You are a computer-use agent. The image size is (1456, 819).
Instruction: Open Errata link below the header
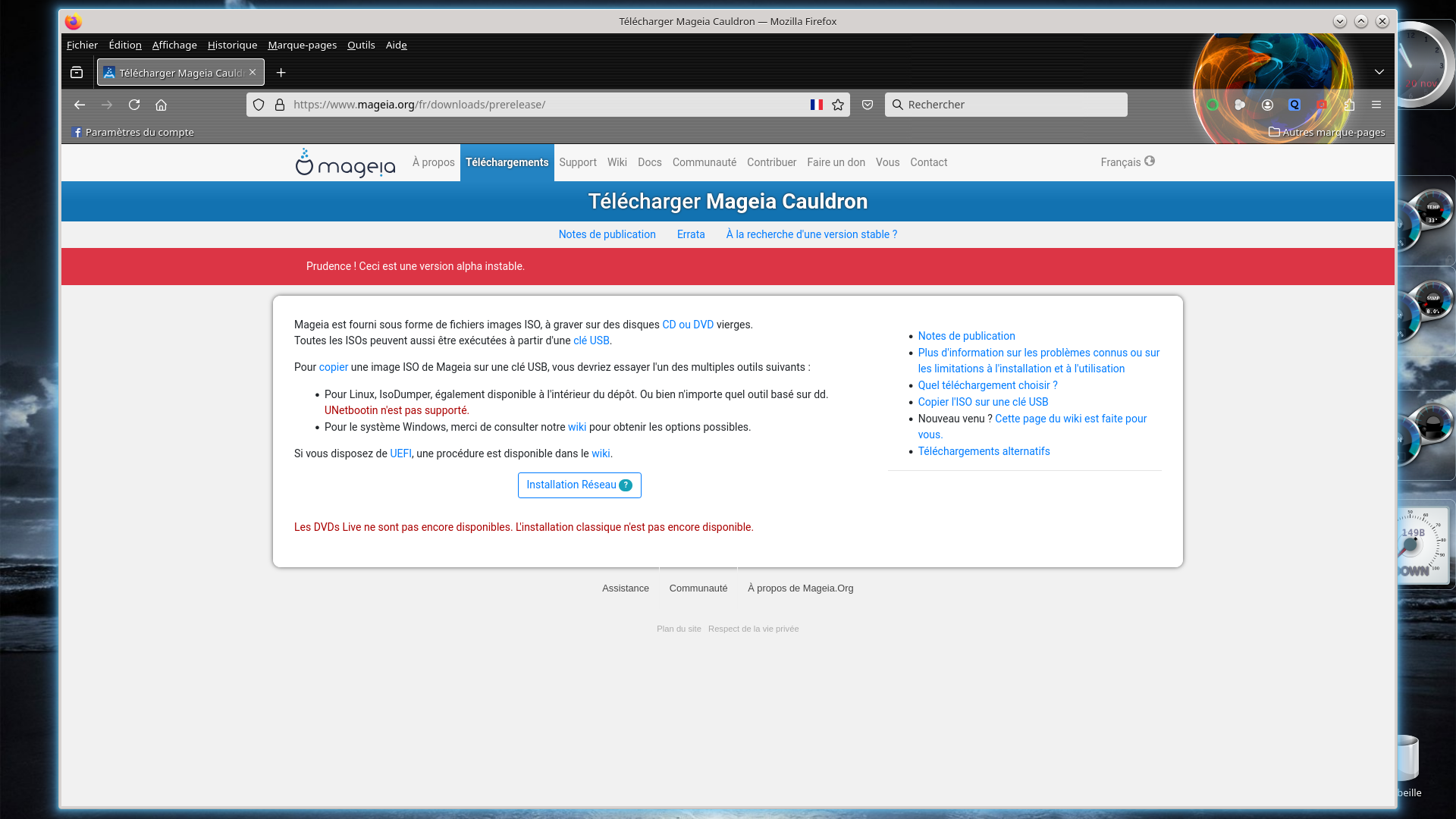691,234
